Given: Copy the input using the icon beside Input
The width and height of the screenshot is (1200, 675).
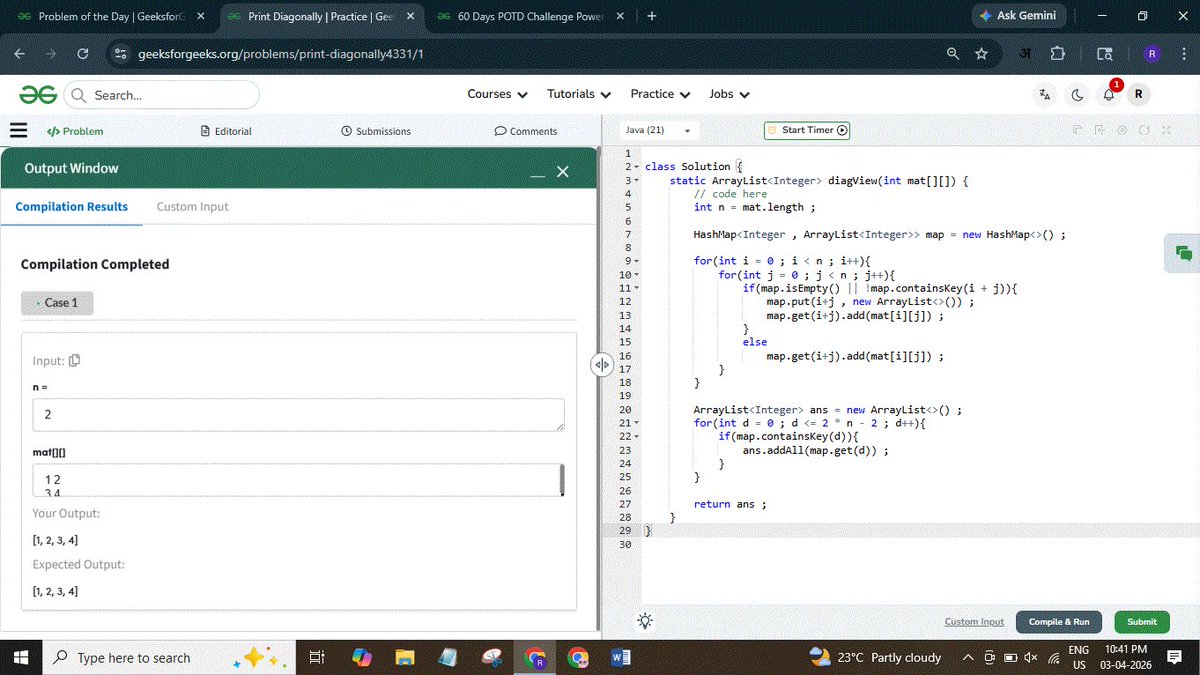Looking at the screenshot, I should click(x=74, y=360).
